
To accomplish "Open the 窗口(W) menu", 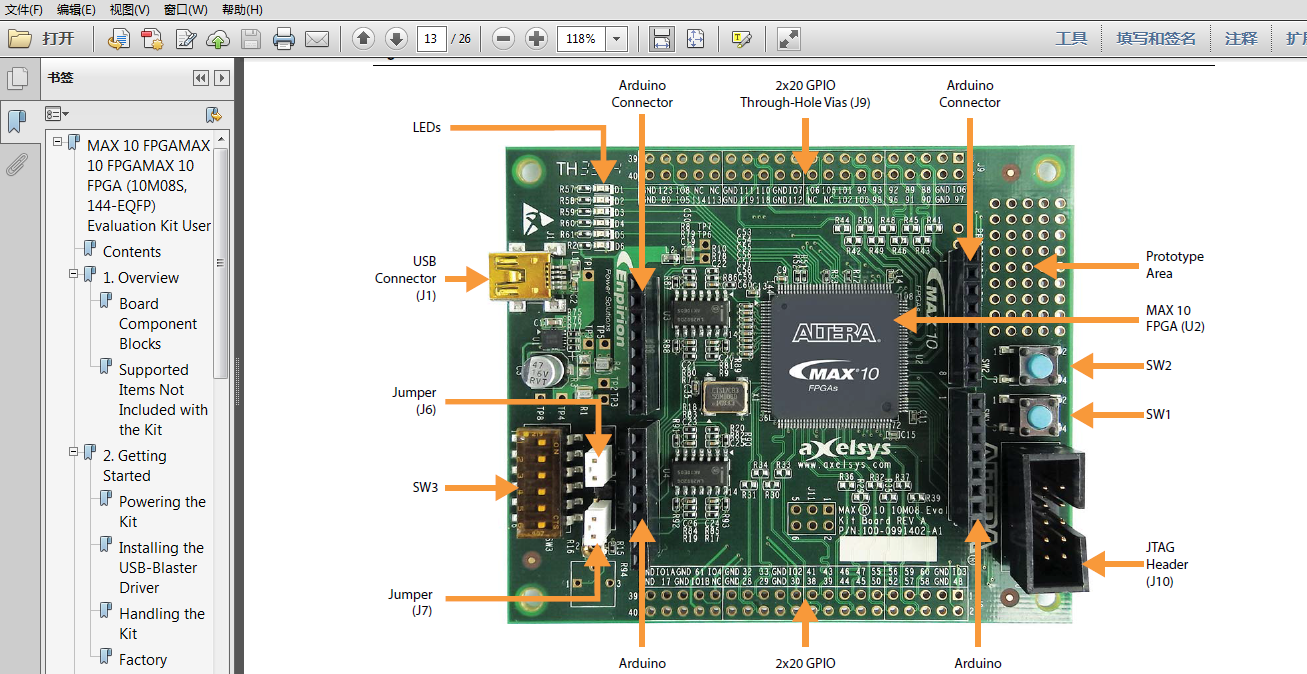I will (x=186, y=9).
